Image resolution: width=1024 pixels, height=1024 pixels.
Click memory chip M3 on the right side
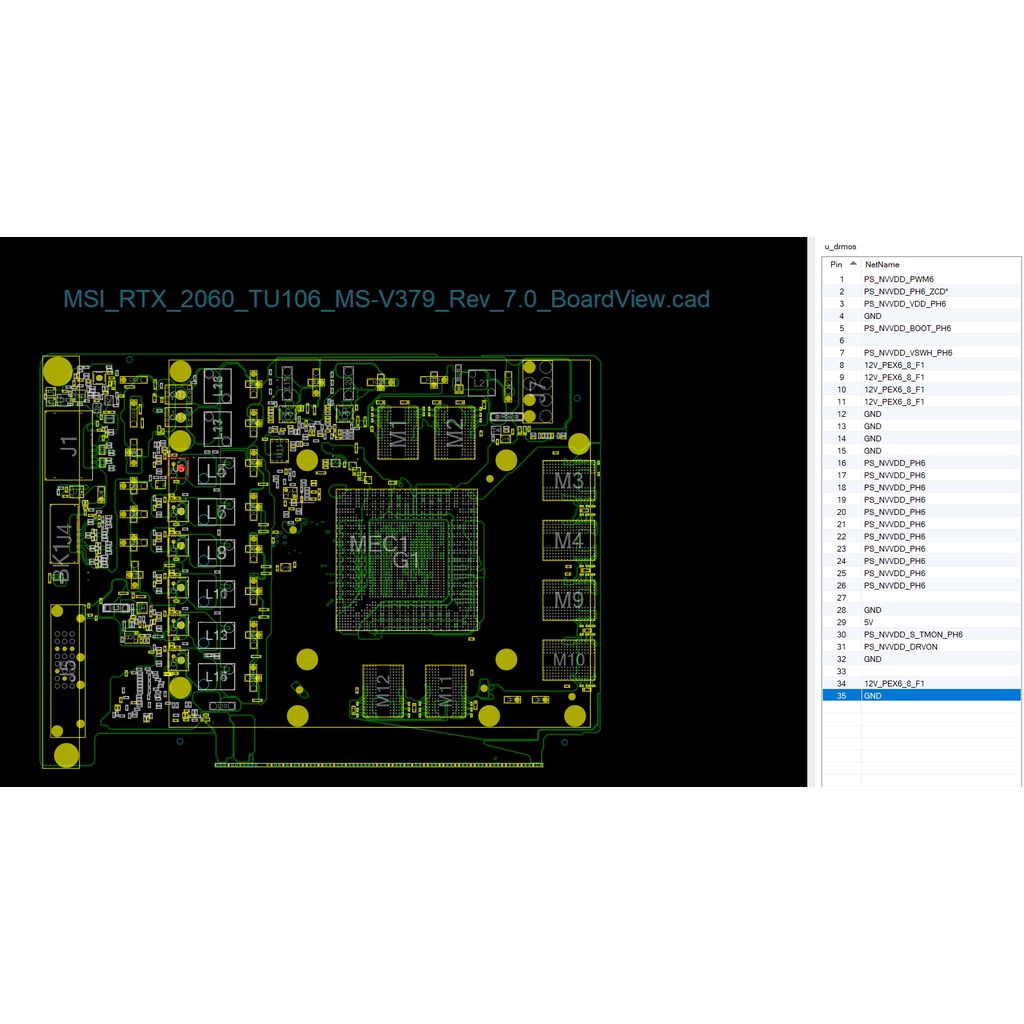(567, 481)
